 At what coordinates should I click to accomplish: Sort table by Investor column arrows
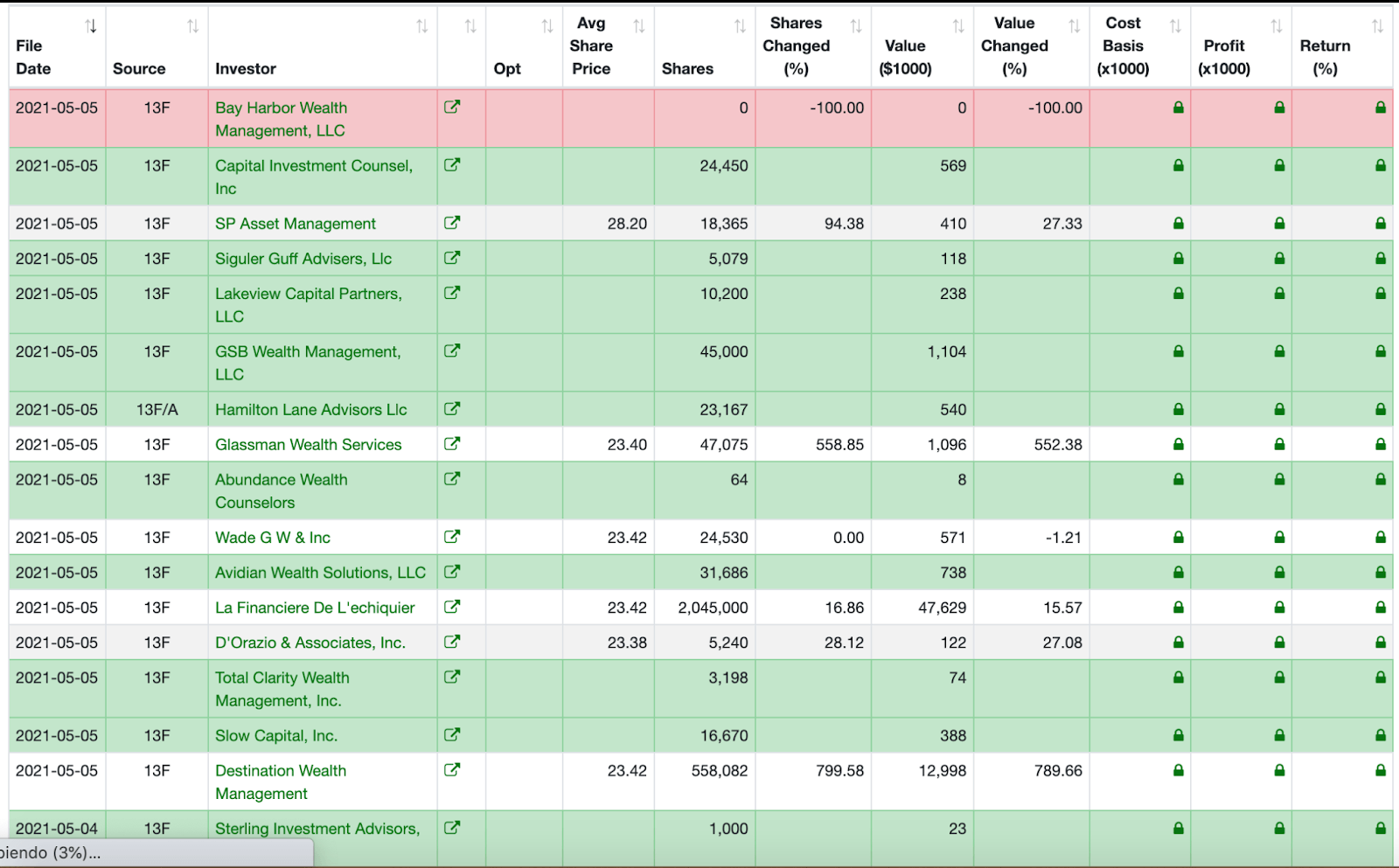click(422, 26)
